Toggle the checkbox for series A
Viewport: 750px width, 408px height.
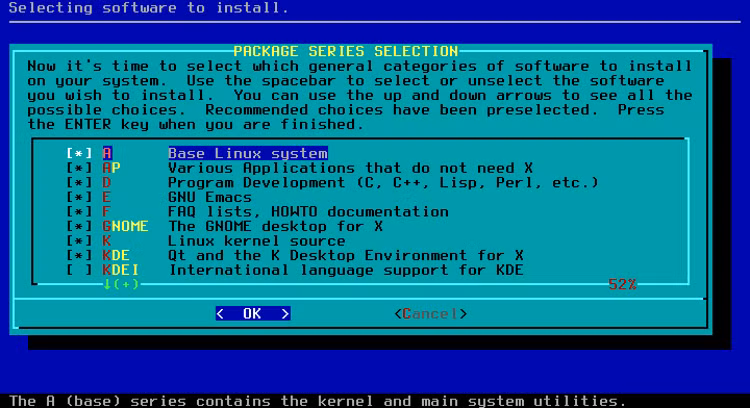click(x=79, y=154)
